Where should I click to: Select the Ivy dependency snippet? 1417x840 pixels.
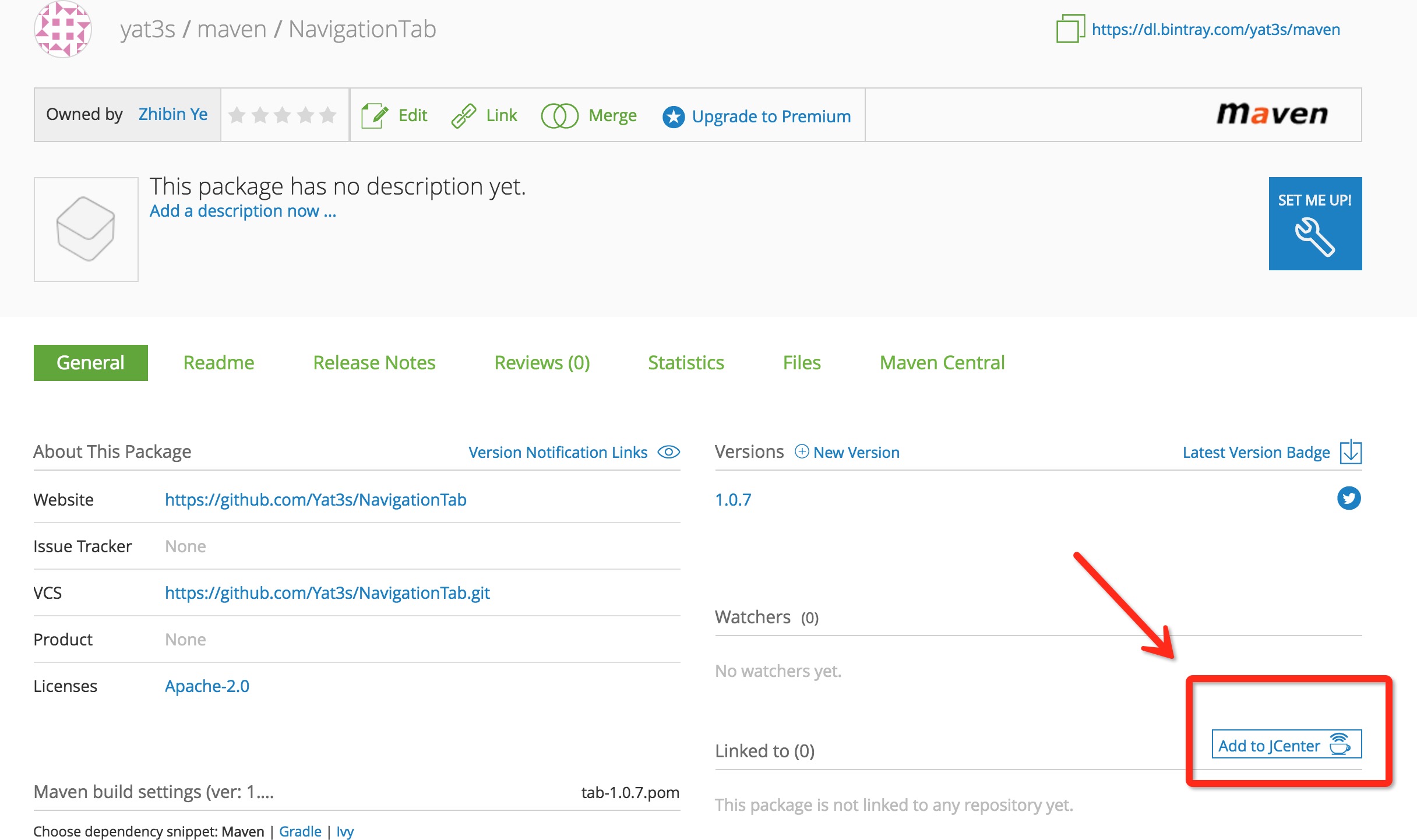[345, 831]
